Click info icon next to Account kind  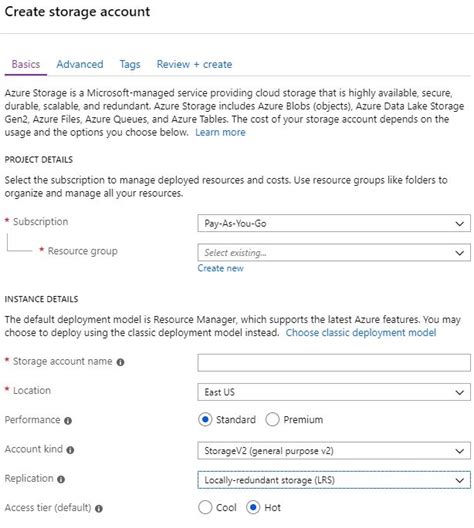click(x=70, y=450)
